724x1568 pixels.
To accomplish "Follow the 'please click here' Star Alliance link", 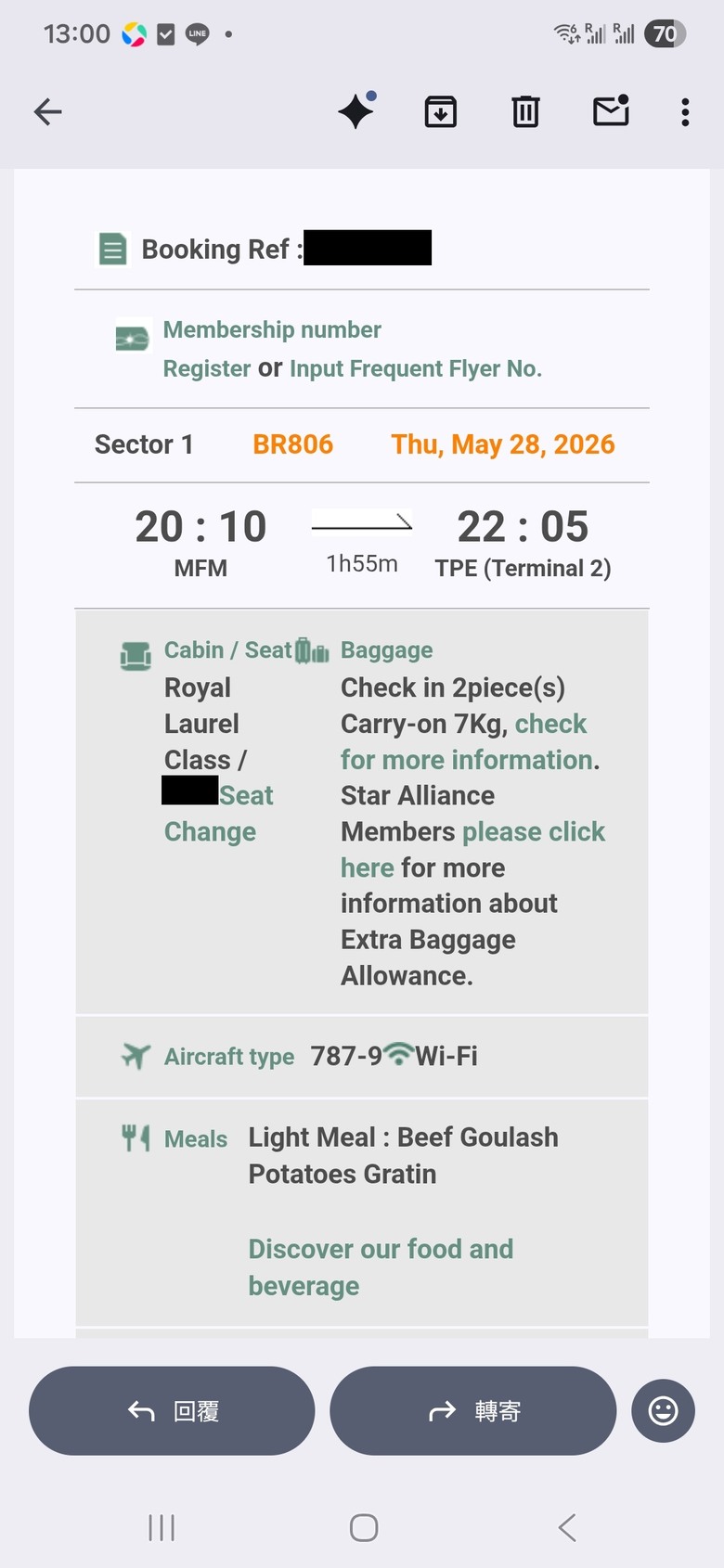I will pos(473,850).
